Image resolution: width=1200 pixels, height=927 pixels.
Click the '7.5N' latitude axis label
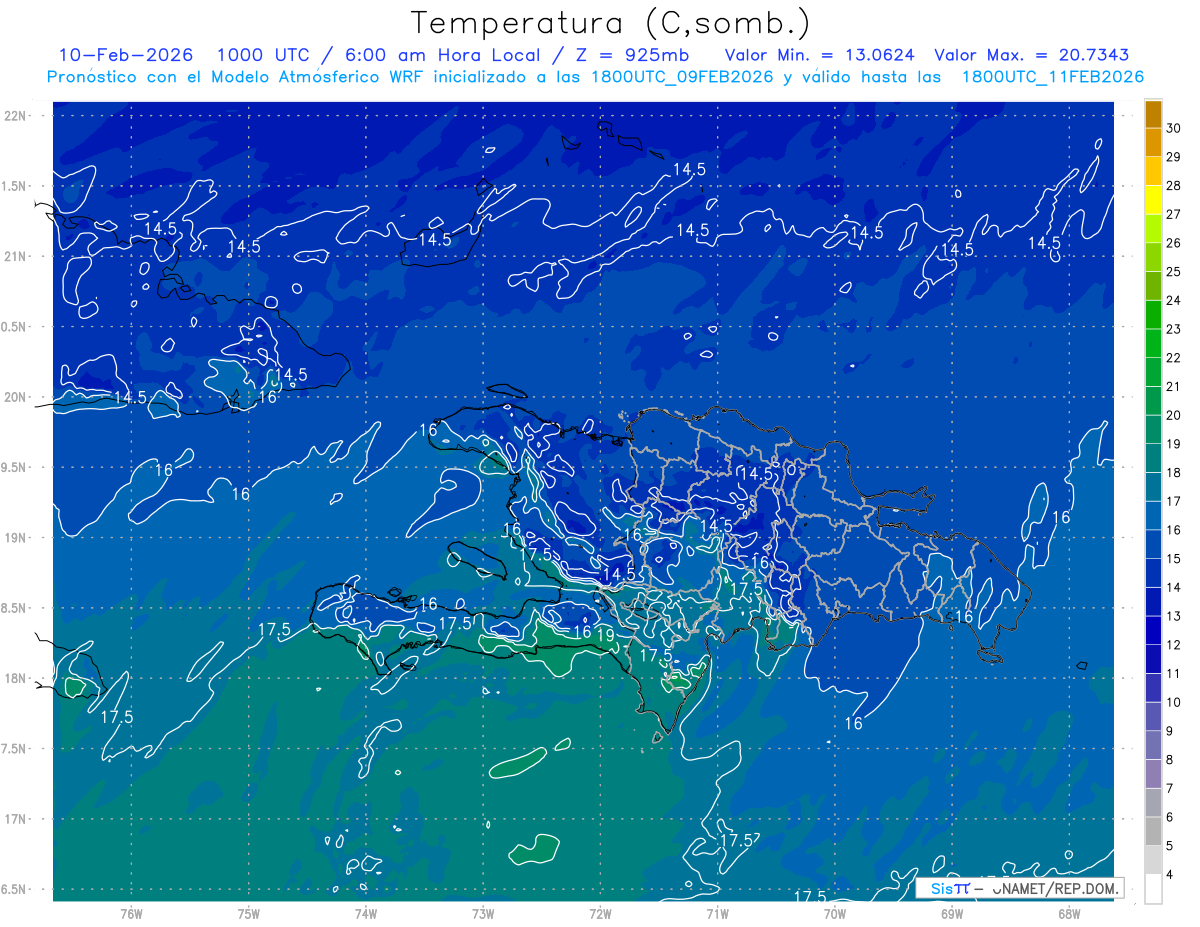point(13,749)
